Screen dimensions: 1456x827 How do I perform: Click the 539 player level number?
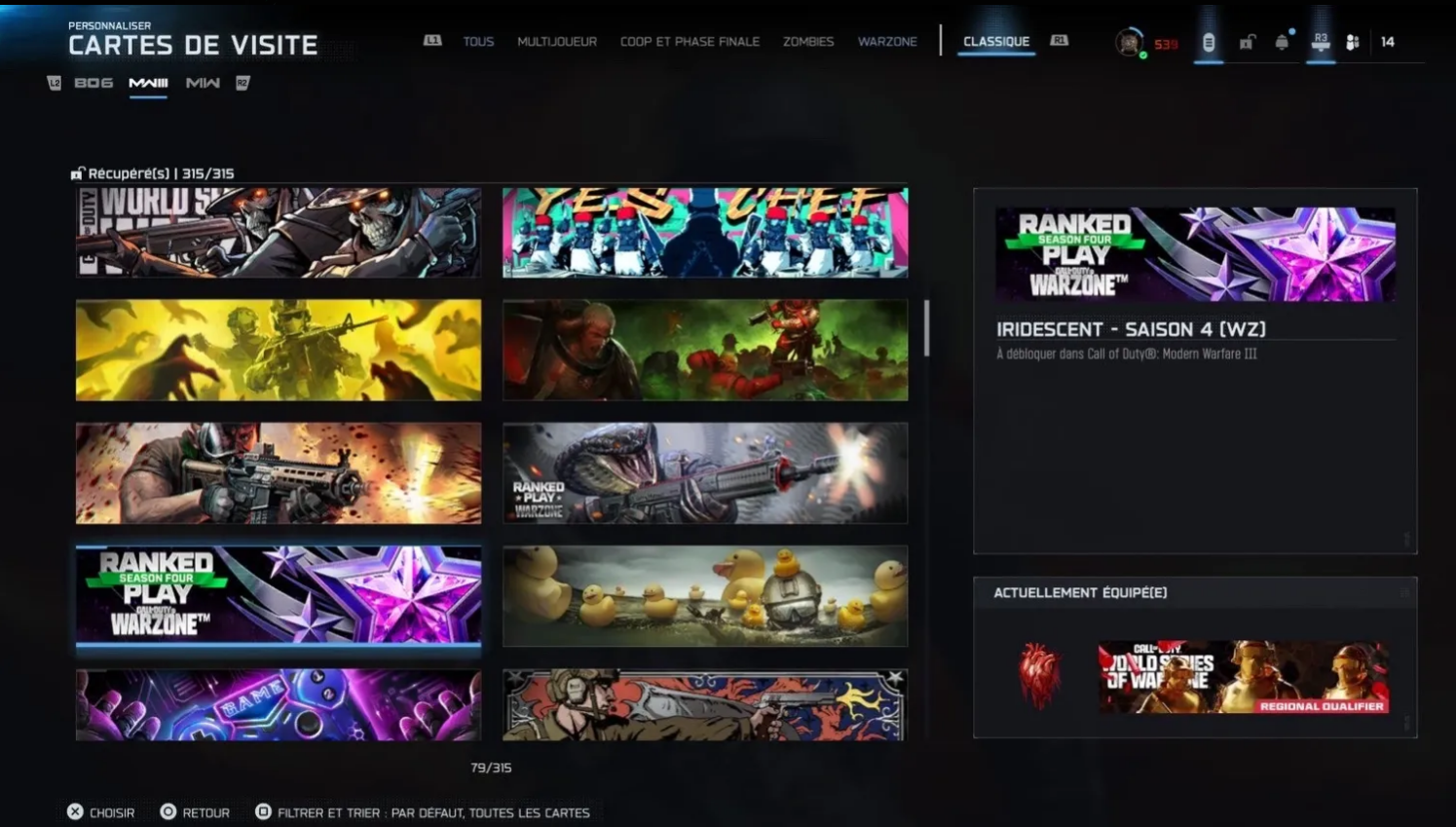pyautogui.click(x=1166, y=44)
